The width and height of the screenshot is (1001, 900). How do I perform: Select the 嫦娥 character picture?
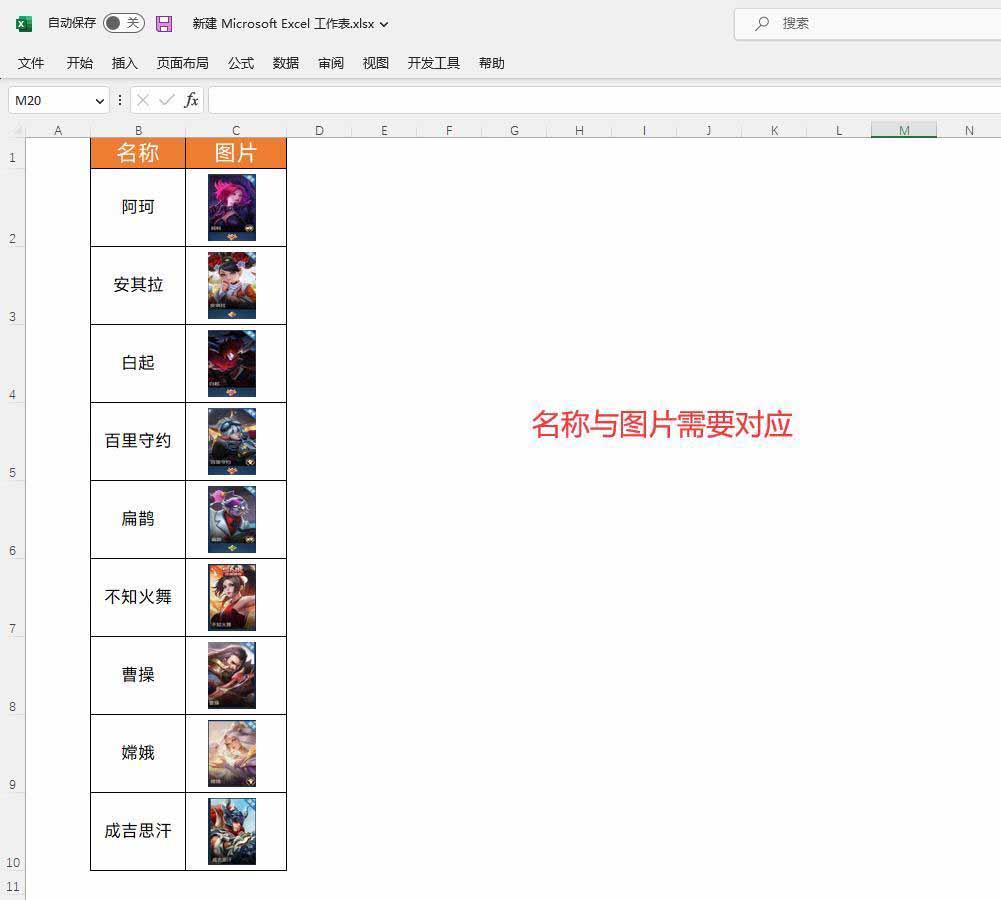pyautogui.click(x=232, y=753)
